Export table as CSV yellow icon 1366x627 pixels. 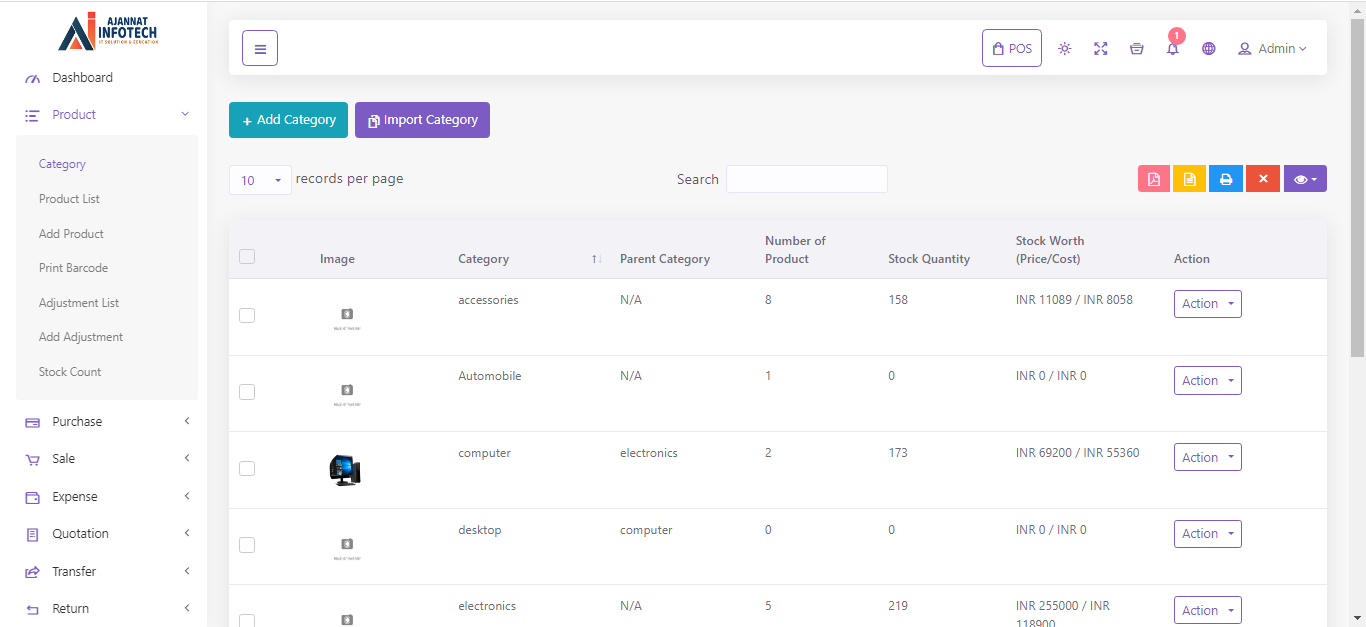pos(1189,179)
